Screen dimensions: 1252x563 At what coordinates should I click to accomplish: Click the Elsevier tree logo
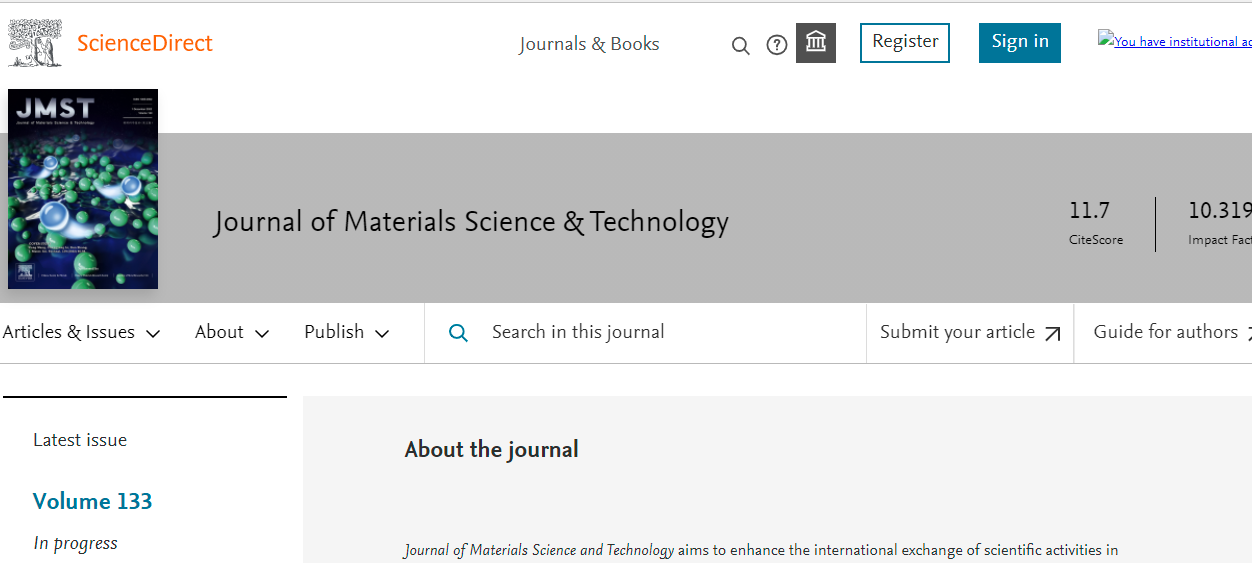pyautogui.click(x=35, y=43)
